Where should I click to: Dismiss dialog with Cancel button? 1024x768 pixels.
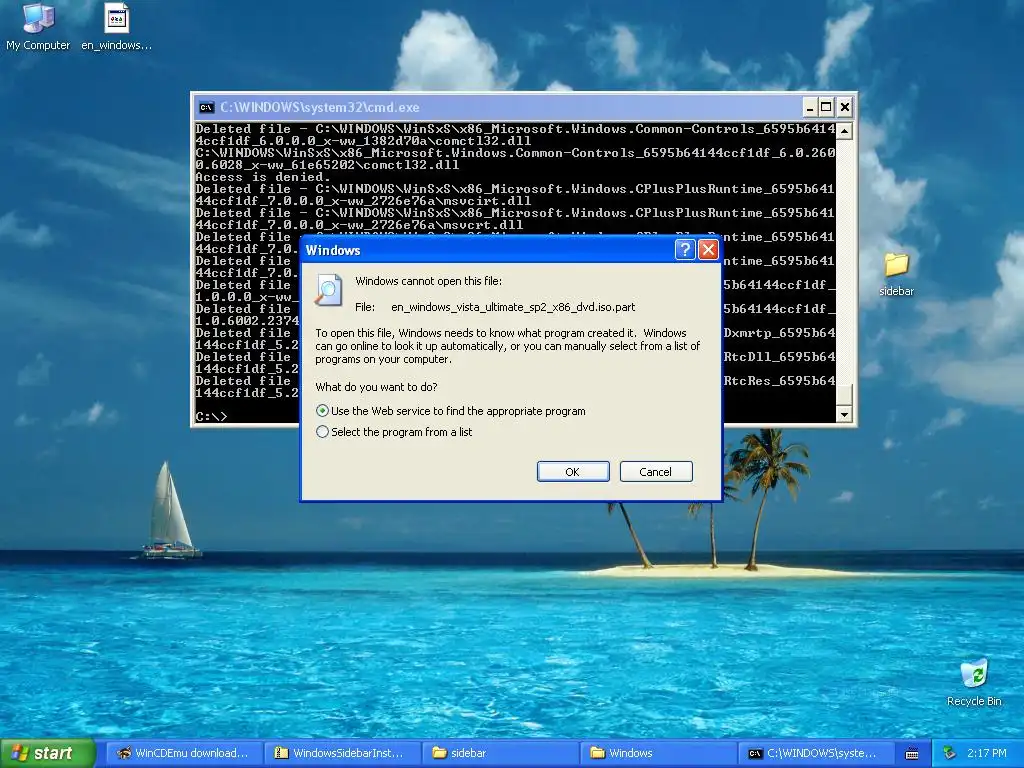[656, 472]
